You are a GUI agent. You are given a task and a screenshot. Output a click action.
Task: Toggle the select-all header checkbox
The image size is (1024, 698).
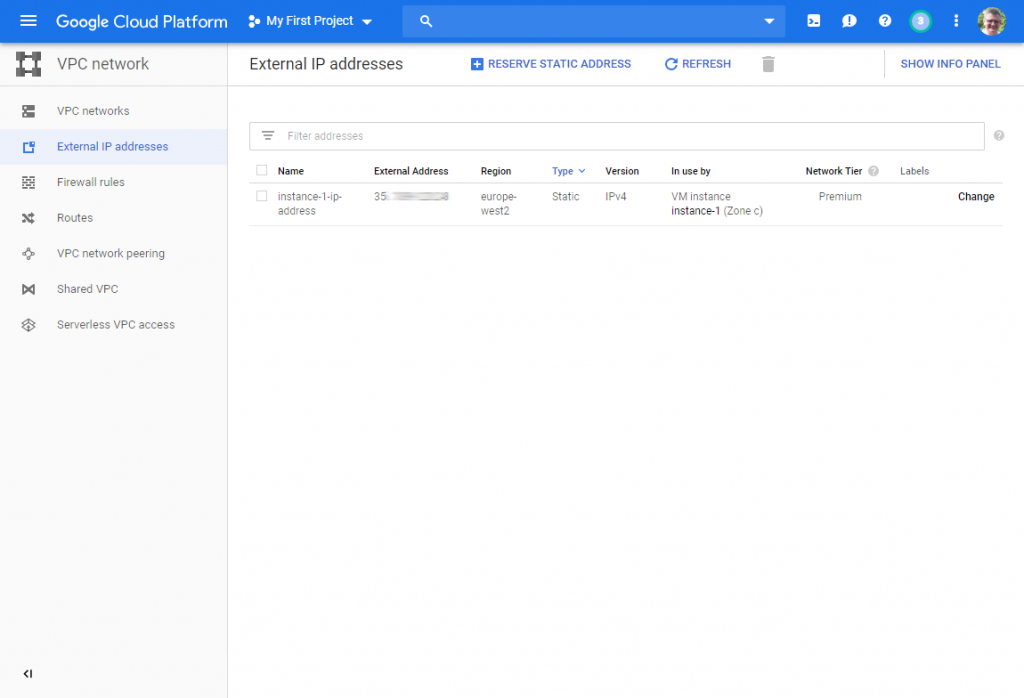point(262,170)
